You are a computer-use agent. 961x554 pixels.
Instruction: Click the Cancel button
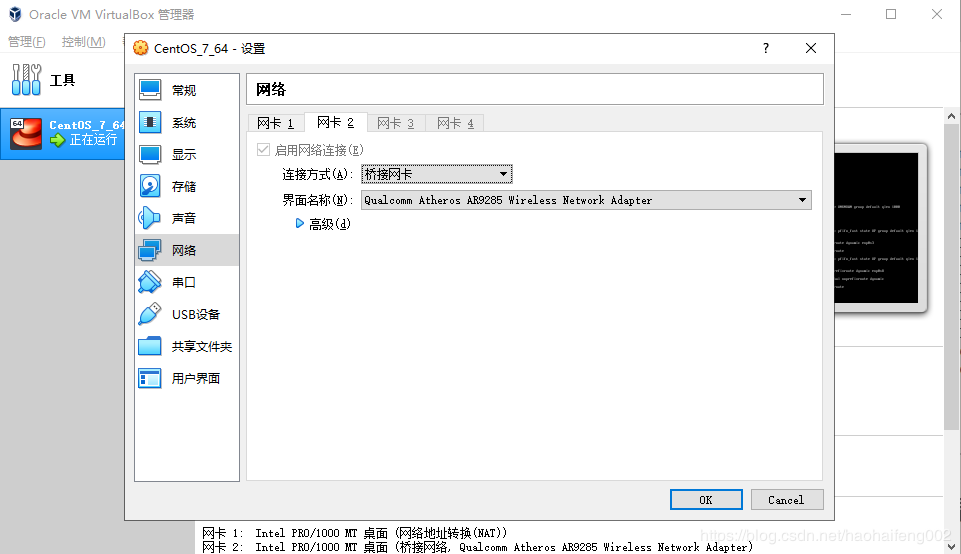pos(786,499)
